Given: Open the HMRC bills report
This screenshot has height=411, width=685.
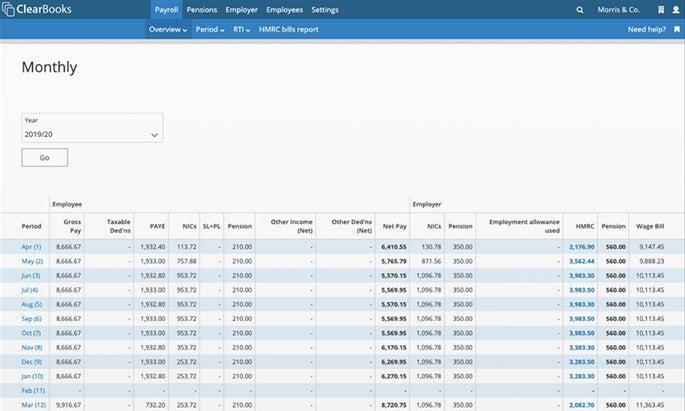Looking at the screenshot, I should tap(290, 30).
